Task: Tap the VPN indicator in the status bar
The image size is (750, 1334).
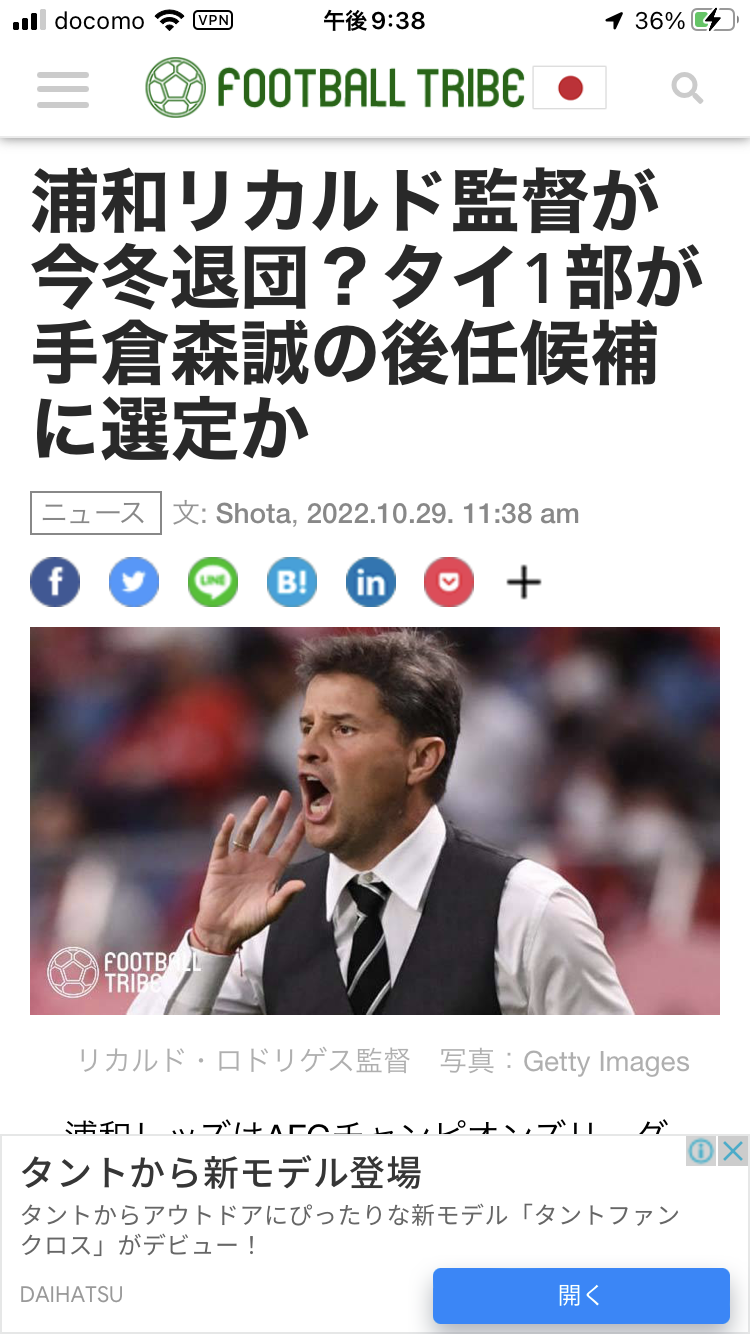Action: pyautogui.click(x=213, y=19)
